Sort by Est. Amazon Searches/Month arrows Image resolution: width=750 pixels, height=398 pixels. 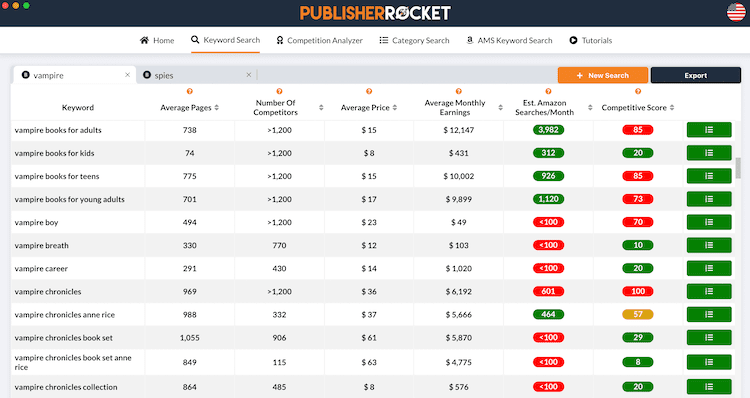pos(590,108)
